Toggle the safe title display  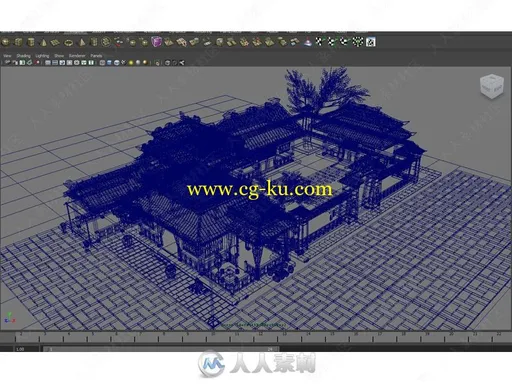(91, 63)
